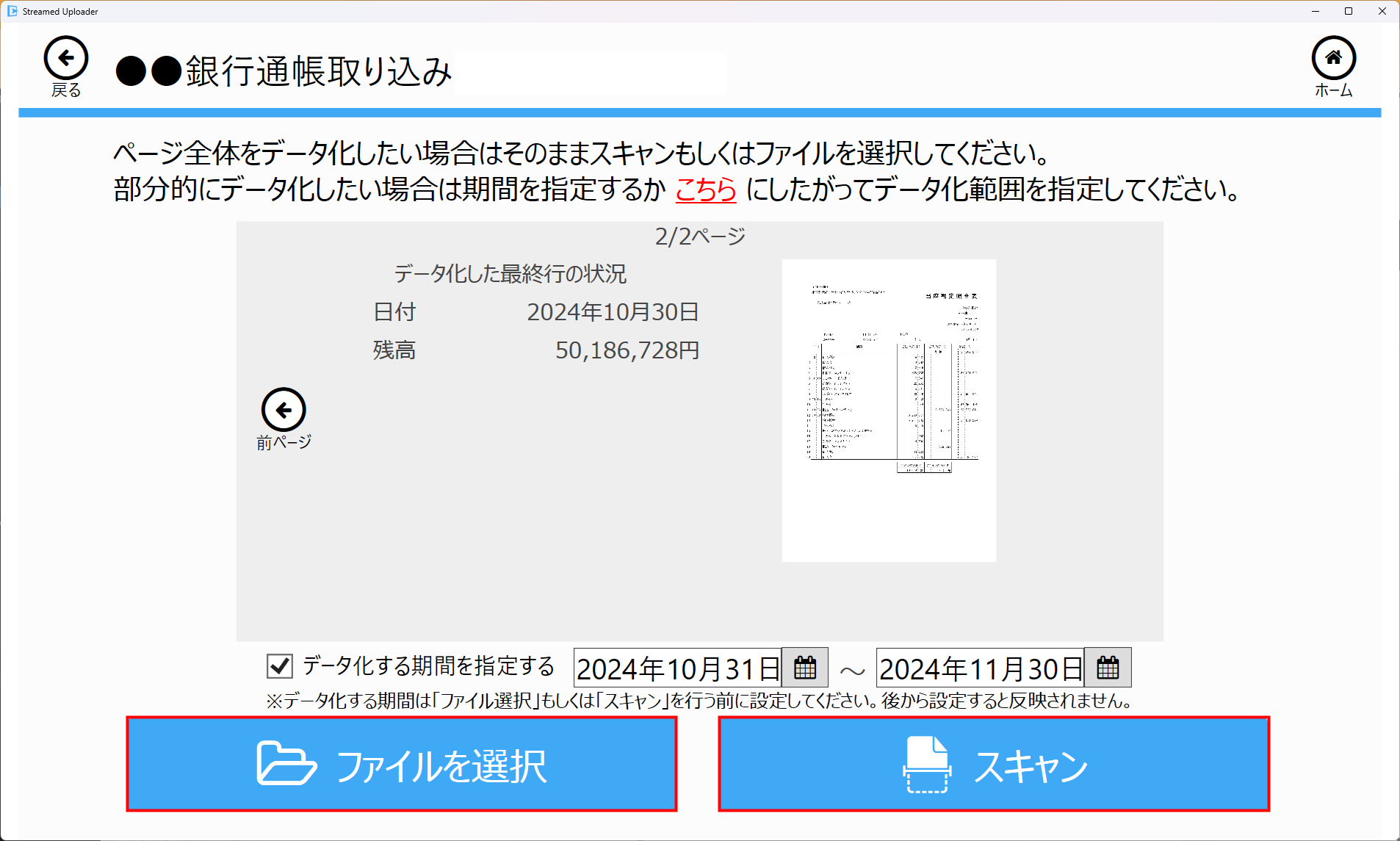The image size is (1400, 841).
Task: Maximize the Streamed Uploader window
Action: coord(1349,11)
